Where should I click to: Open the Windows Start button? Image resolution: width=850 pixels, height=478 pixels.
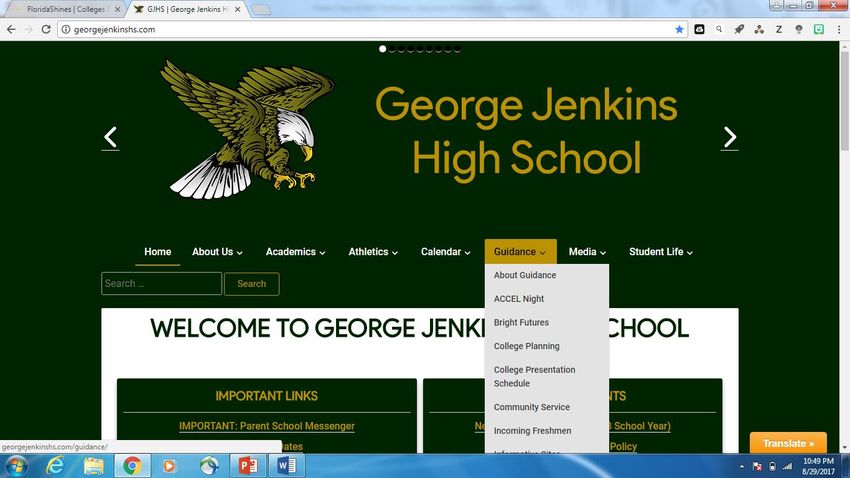click(x=16, y=466)
